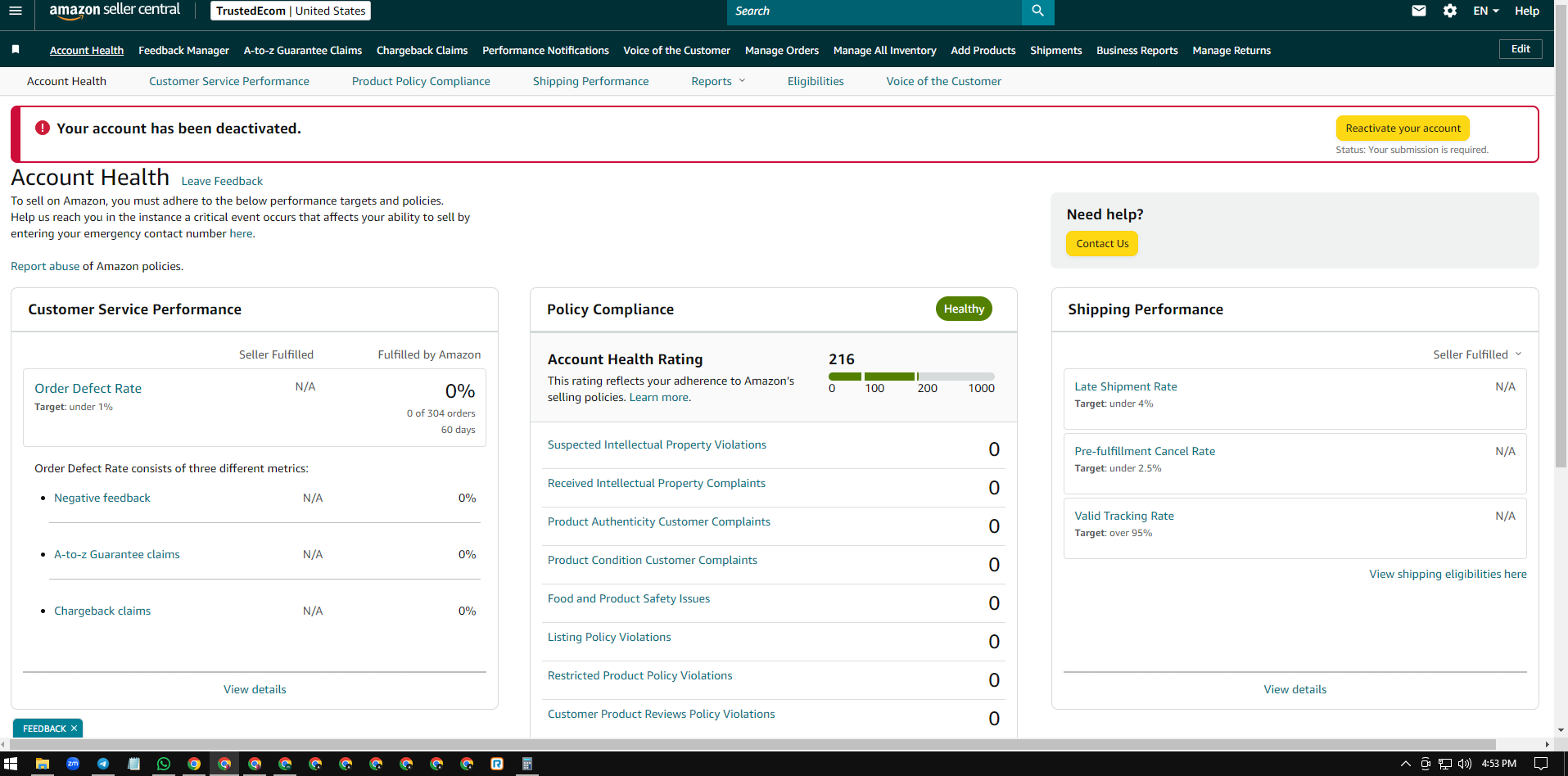Click into the Search input field
This screenshot has height=776, width=1568.
point(874,11)
